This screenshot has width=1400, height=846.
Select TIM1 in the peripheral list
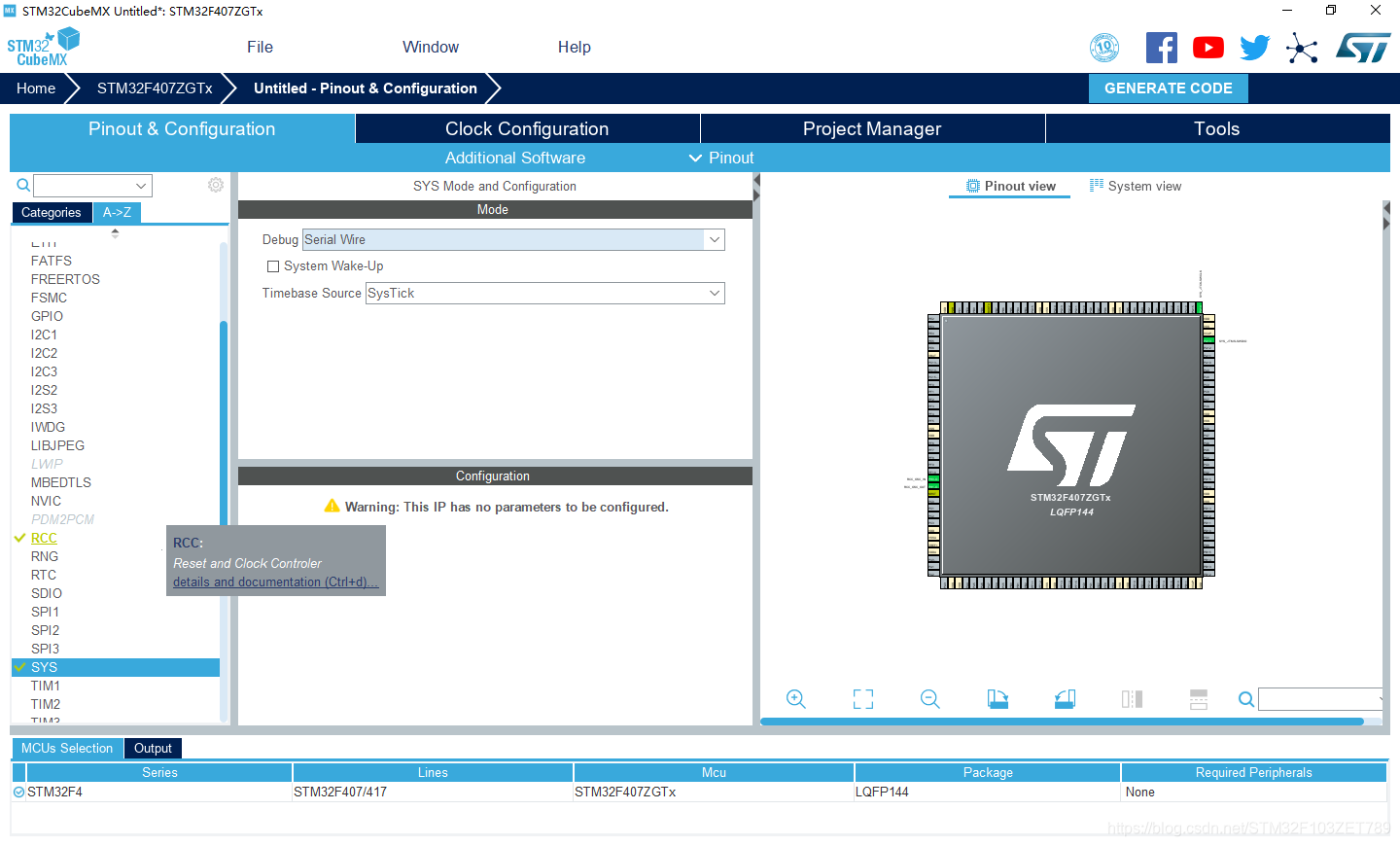[46, 686]
